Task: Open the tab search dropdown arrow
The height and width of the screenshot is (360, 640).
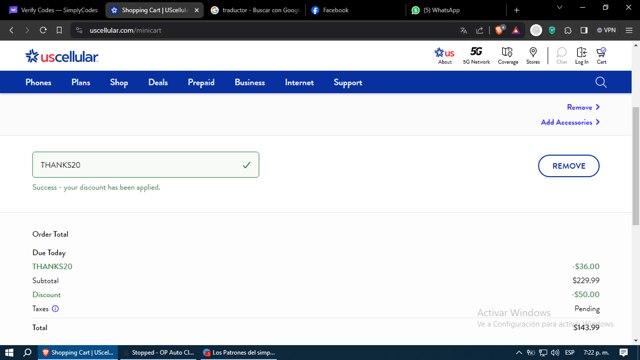Action: [560, 8]
